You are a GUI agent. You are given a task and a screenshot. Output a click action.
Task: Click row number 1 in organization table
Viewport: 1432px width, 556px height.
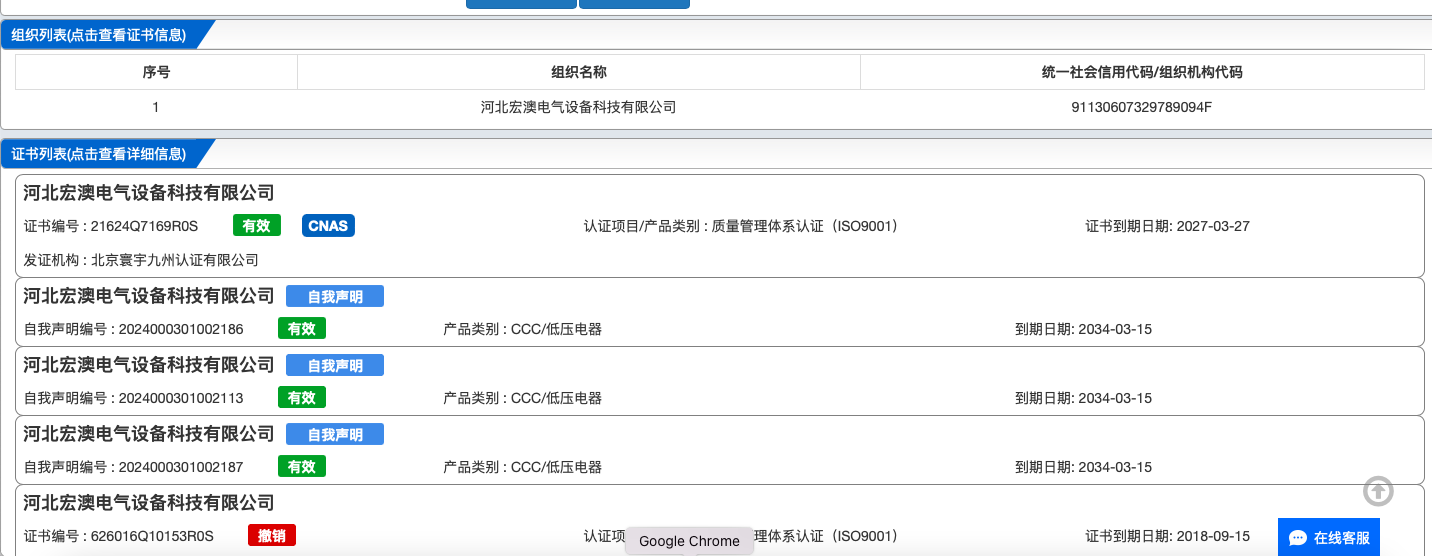[x=156, y=107]
